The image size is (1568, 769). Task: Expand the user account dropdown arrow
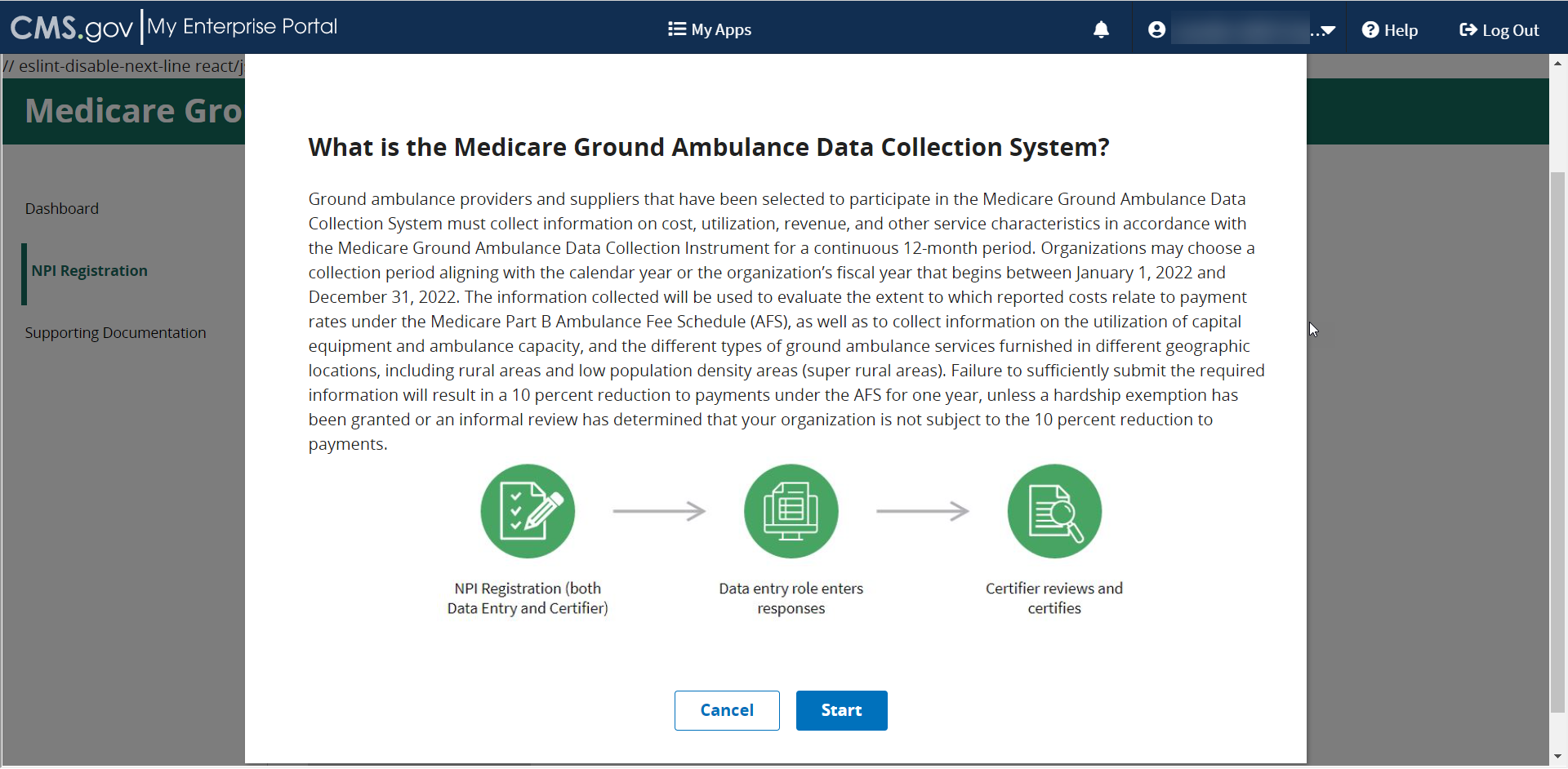click(x=1327, y=31)
